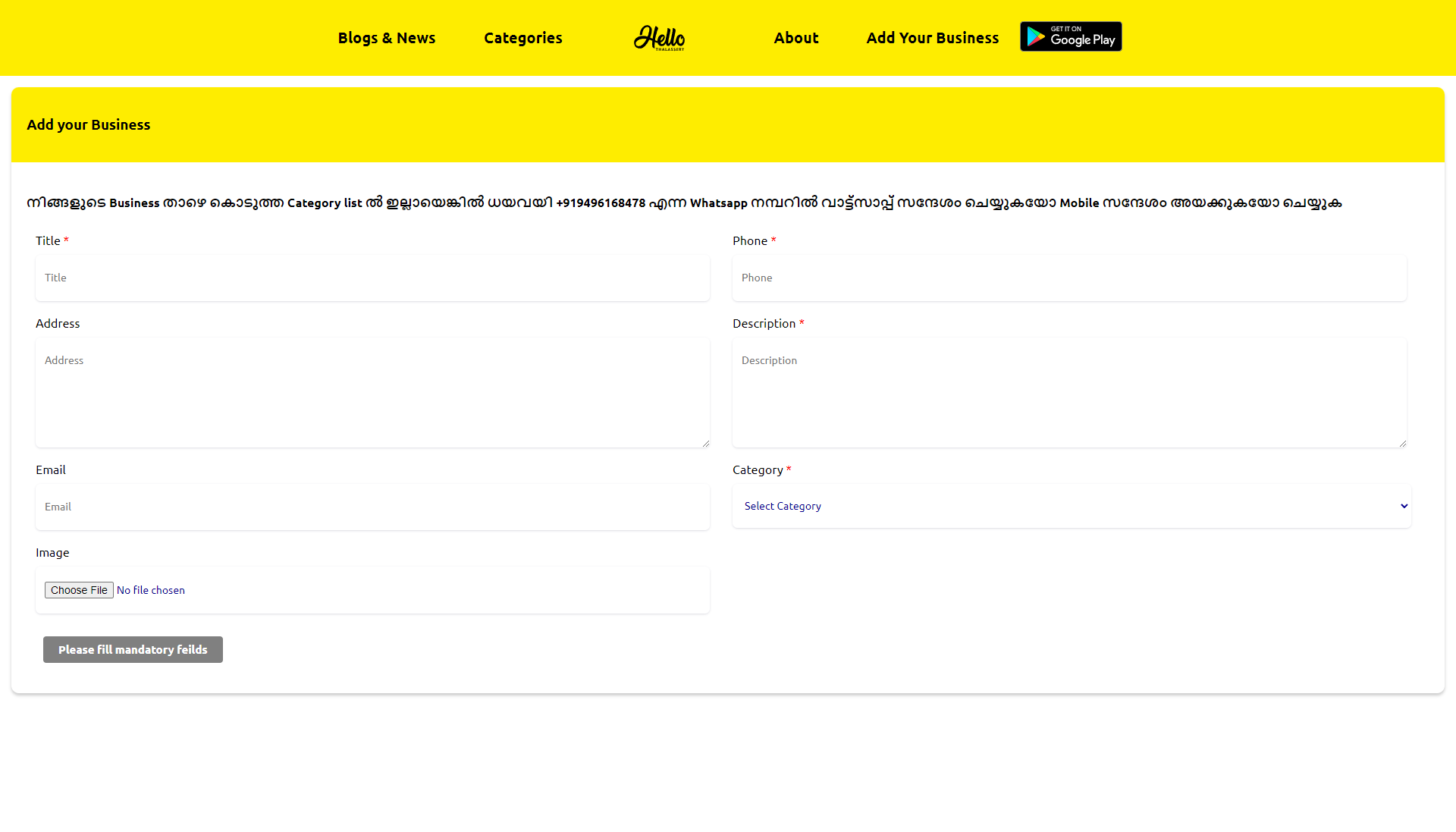Image resolution: width=1456 pixels, height=832 pixels.
Task: Click the Description text area
Action: click(x=1068, y=392)
